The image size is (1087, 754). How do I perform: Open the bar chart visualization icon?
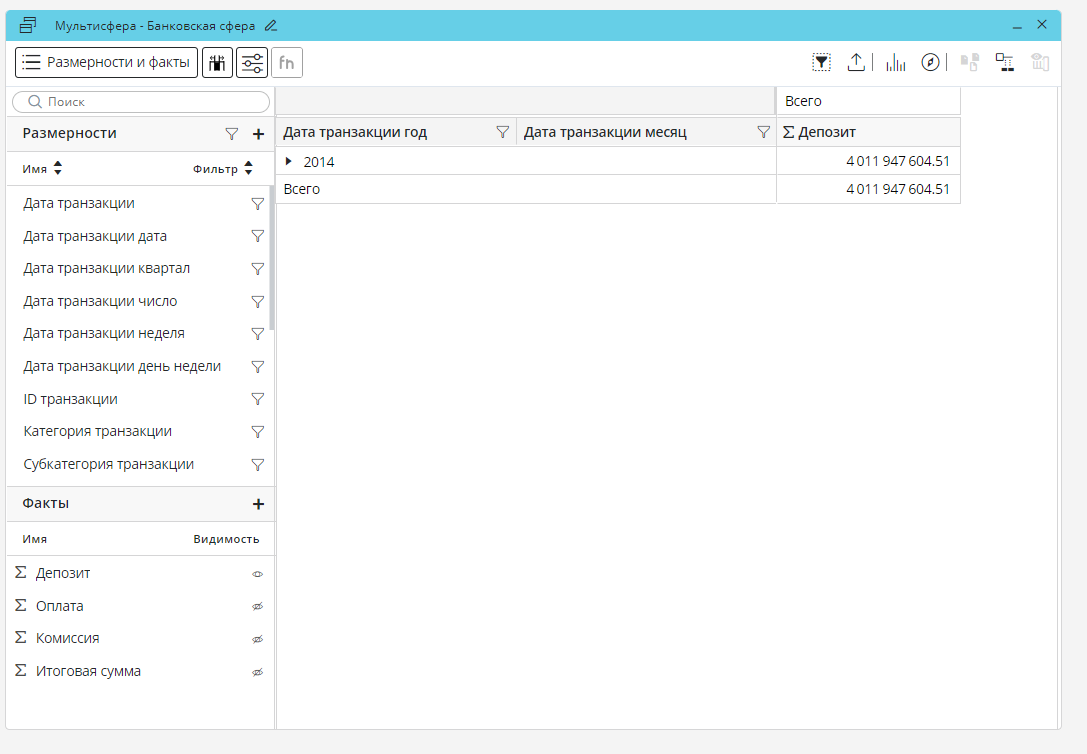895,63
